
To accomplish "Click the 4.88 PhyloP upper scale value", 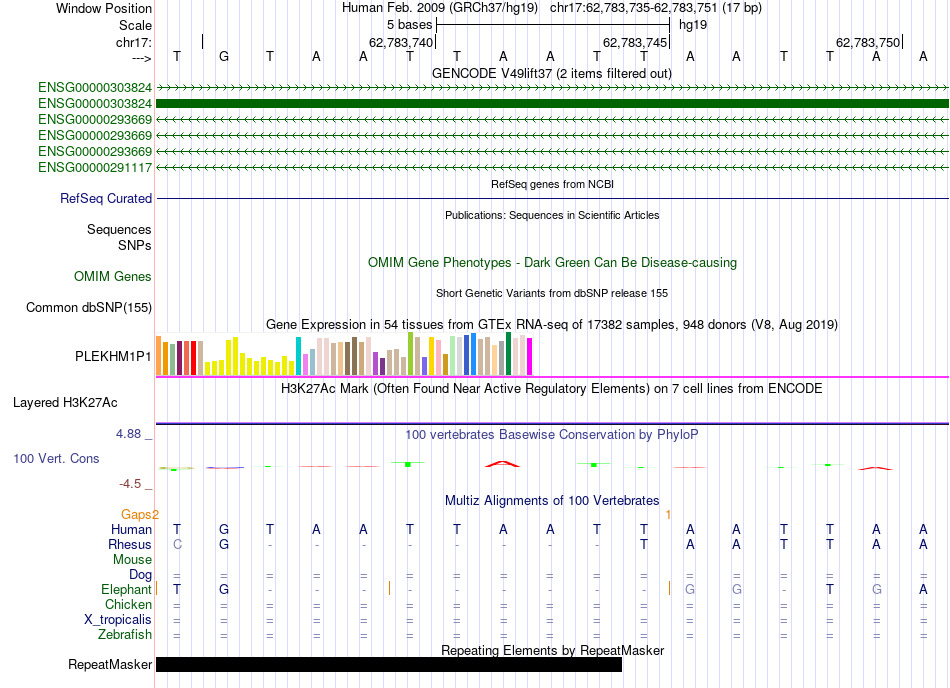I will pyautogui.click(x=128, y=434).
